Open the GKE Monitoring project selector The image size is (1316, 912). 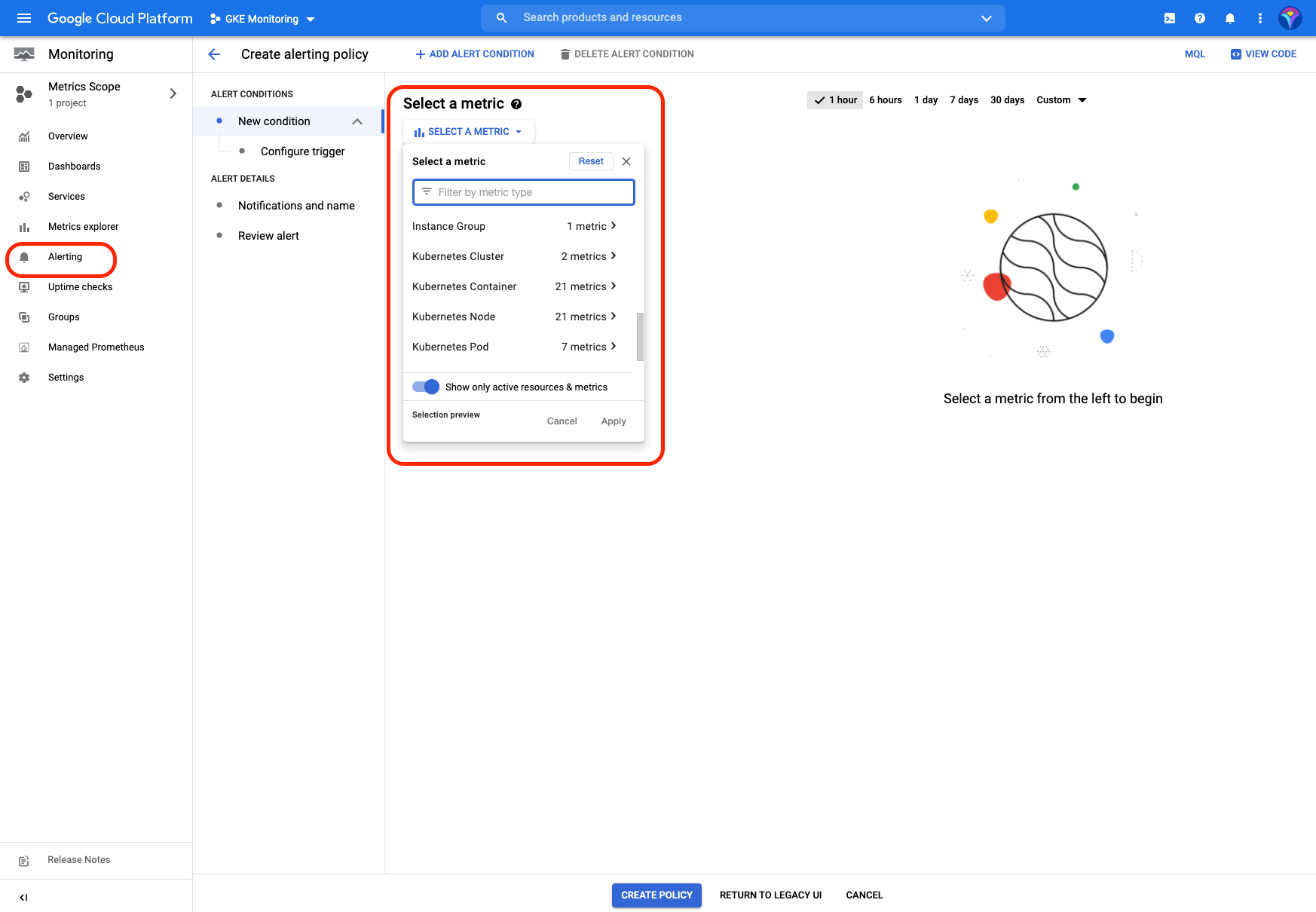262,19
